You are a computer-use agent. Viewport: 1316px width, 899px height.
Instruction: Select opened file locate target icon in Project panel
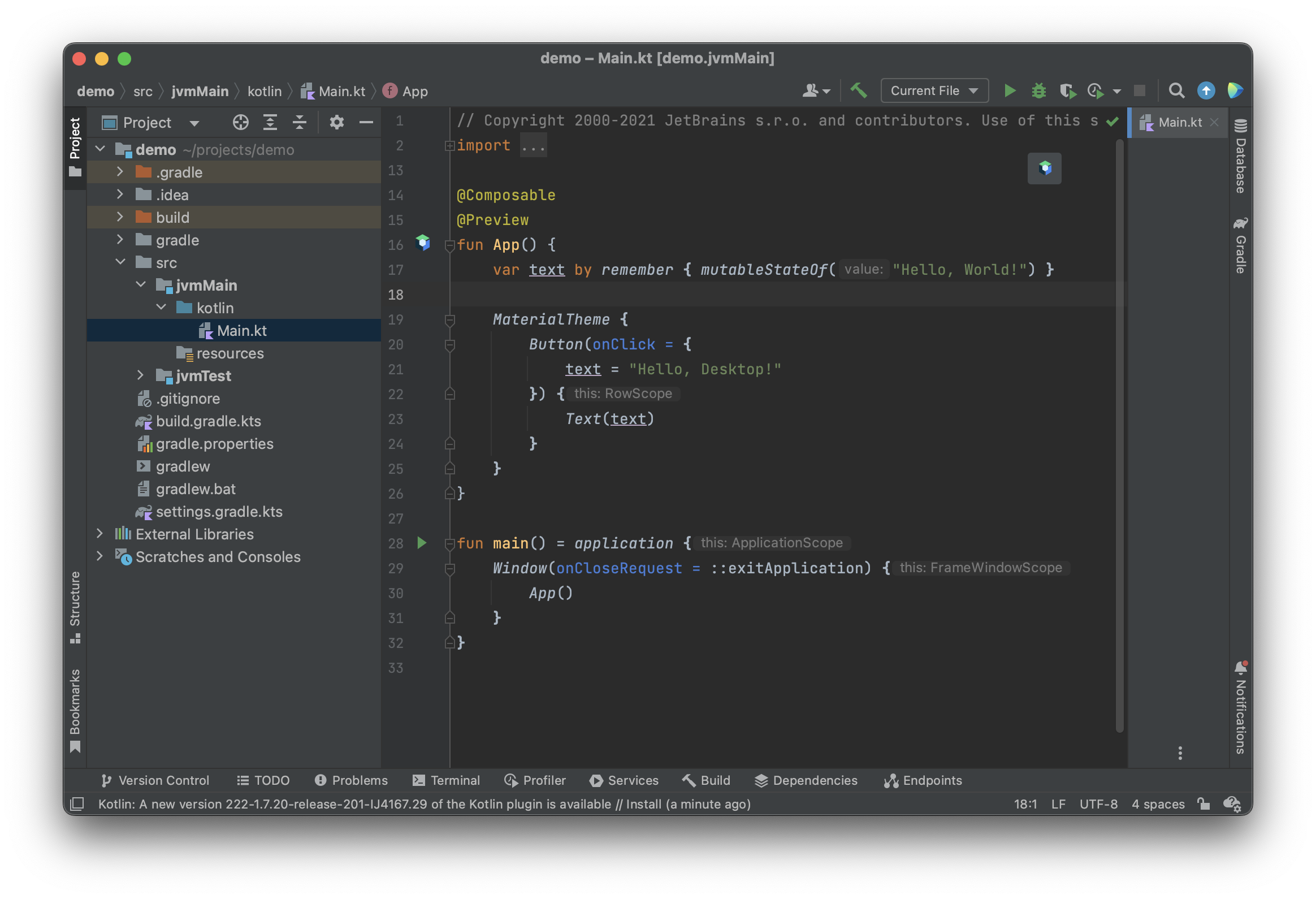pyautogui.click(x=241, y=122)
